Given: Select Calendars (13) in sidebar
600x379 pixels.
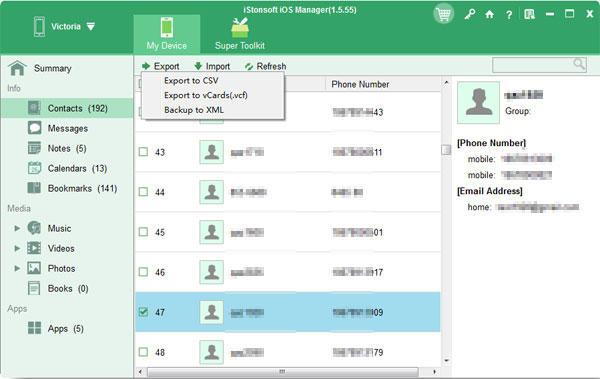Looking at the screenshot, I should pyautogui.click(x=67, y=168).
